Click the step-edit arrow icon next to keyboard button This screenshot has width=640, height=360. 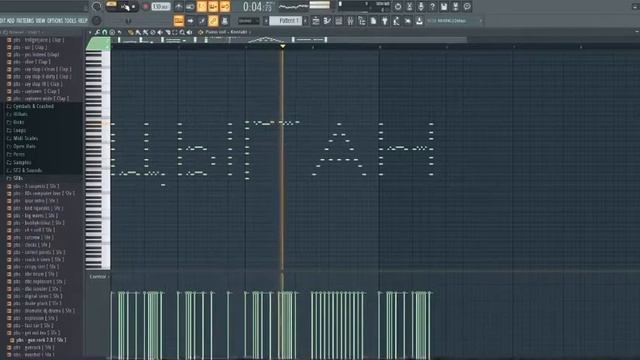click(x=190, y=20)
